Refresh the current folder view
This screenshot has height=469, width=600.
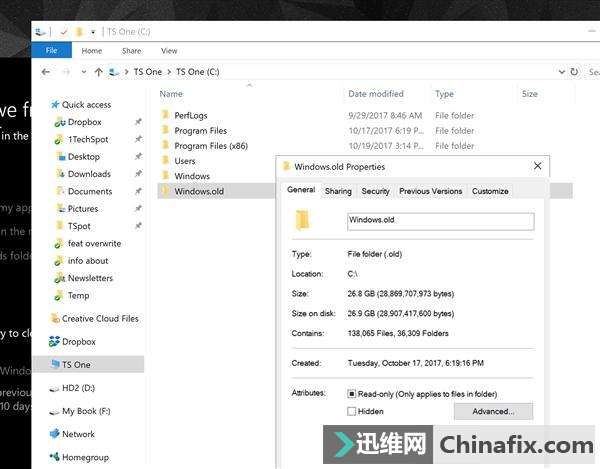click(x=574, y=72)
